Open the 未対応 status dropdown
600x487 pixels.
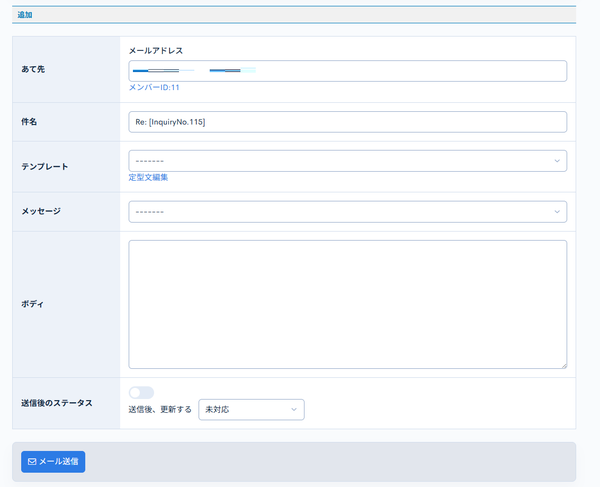point(251,409)
